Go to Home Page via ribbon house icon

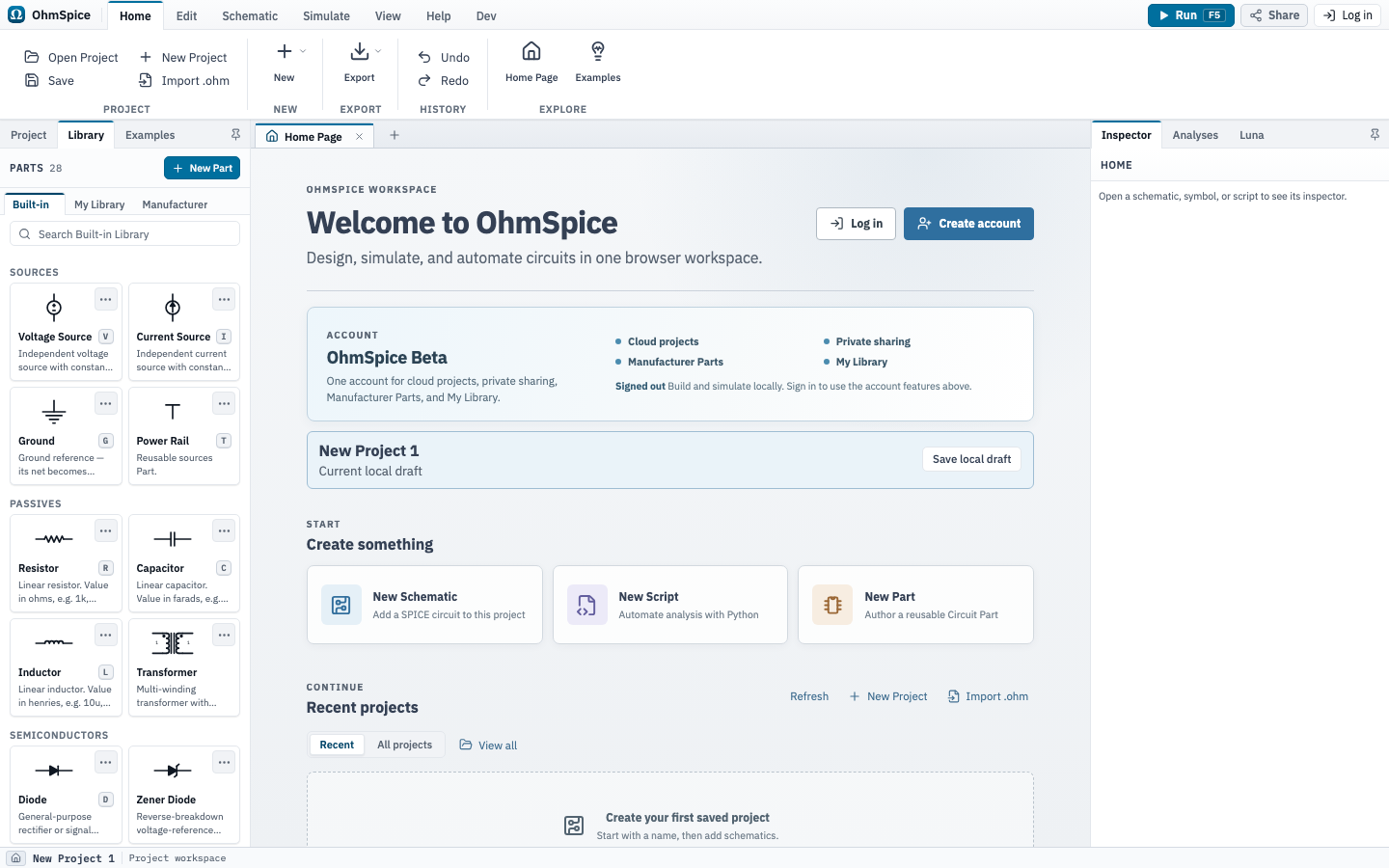click(x=531, y=51)
